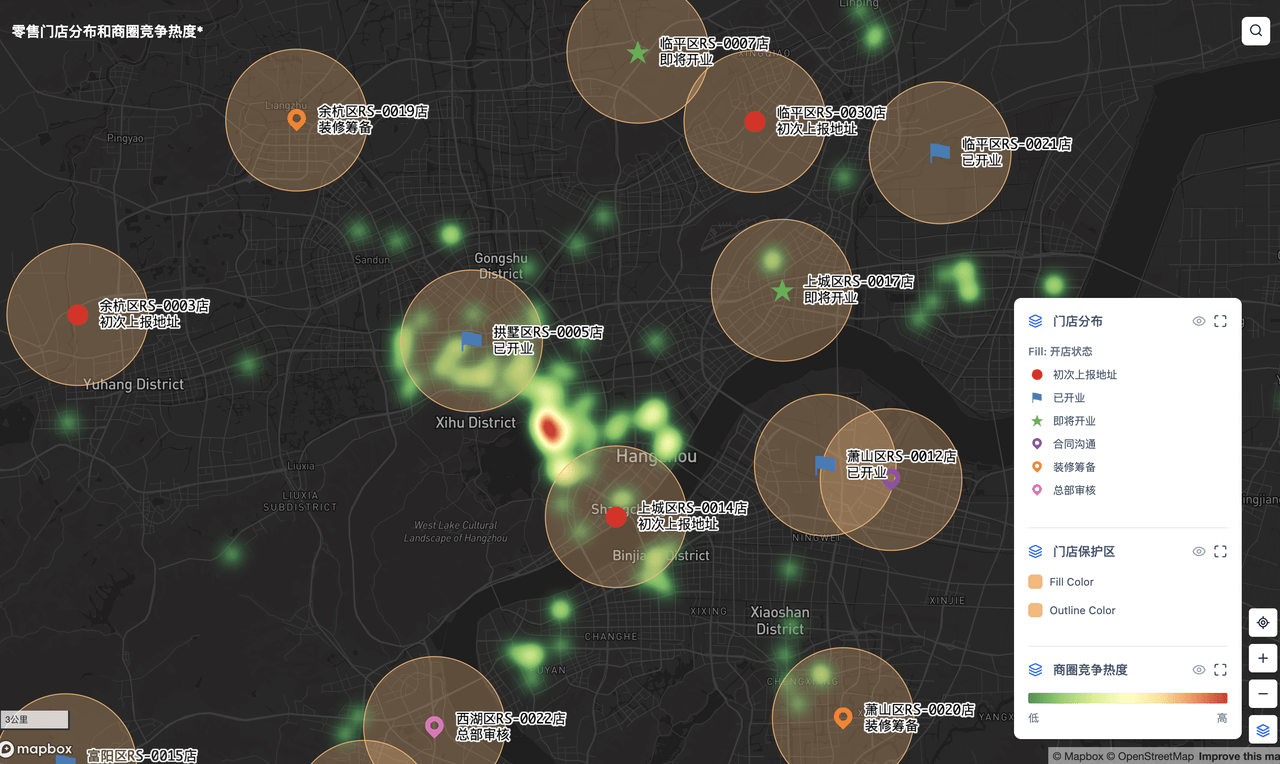Toggle visibility of 门店保护区 layer
Image resolution: width=1280 pixels, height=764 pixels.
pos(1198,552)
